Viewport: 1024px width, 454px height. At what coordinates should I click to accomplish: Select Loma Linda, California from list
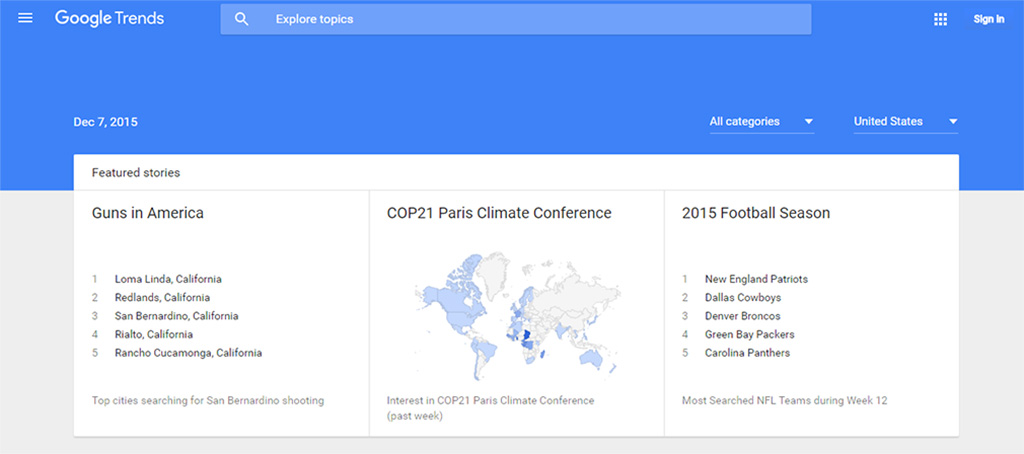[x=168, y=279]
